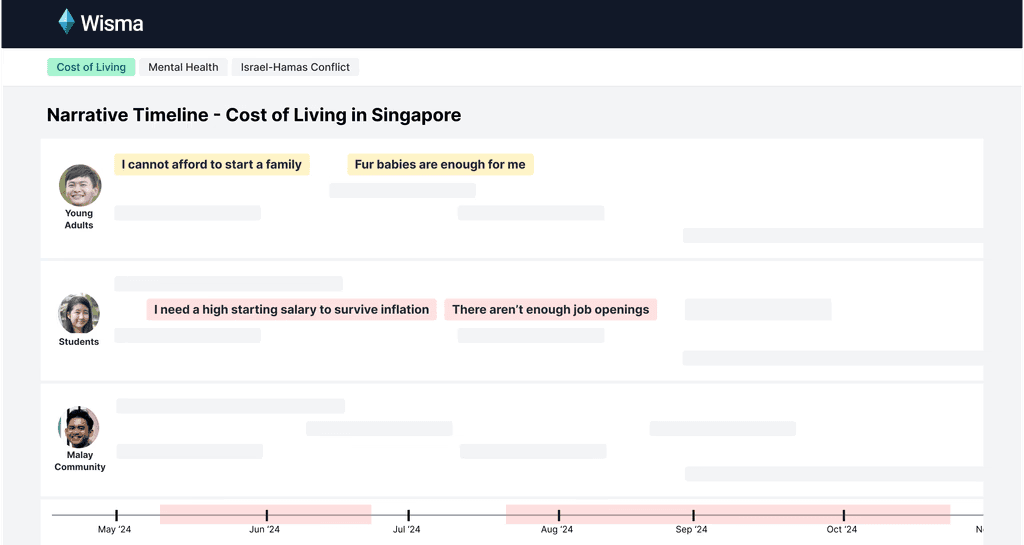Viewport: 1024px width, 545px height.
Task: Click the Malay Community label text
Action: click(80, 461)
